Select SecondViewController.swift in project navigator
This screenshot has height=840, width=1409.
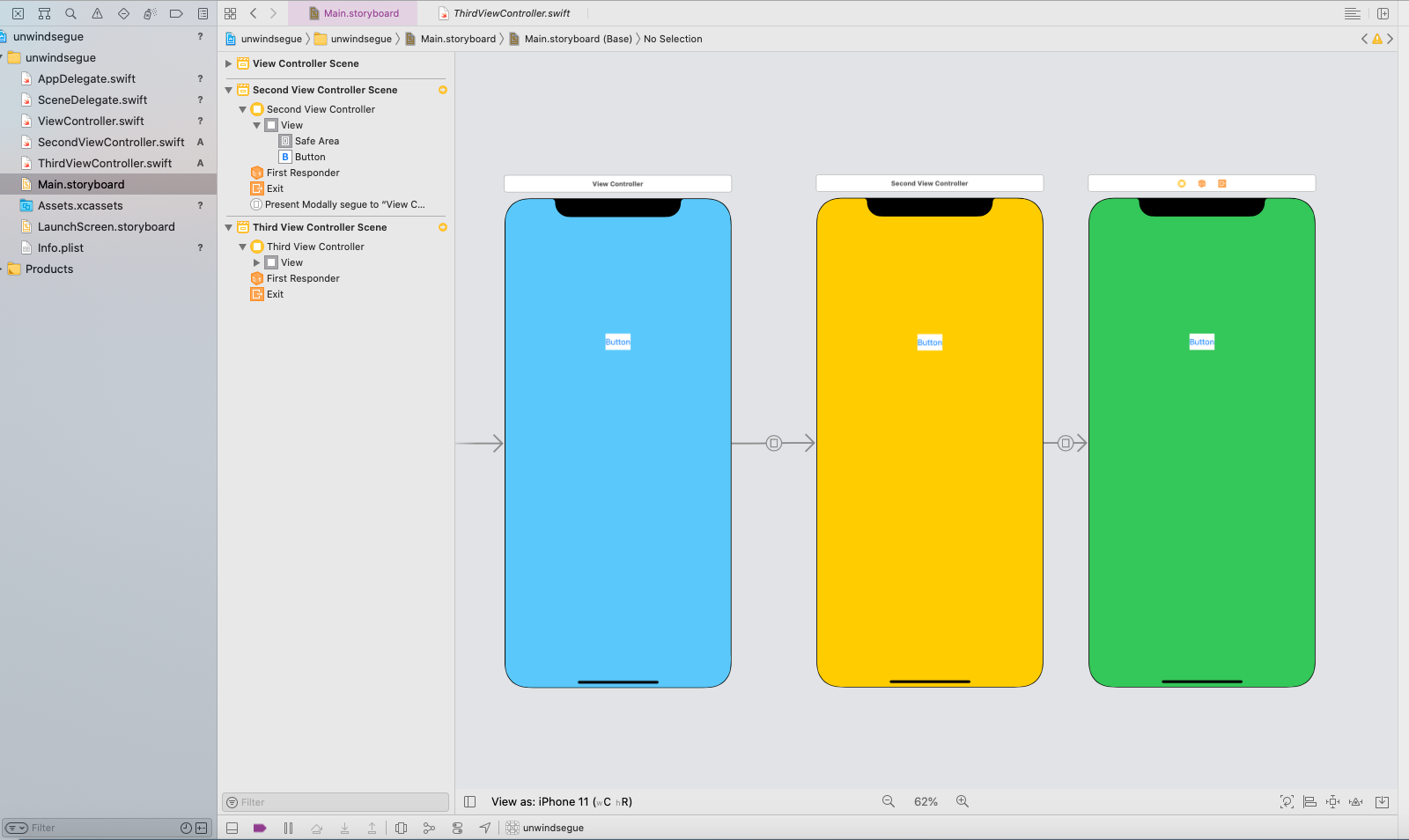tap(111, 142)
